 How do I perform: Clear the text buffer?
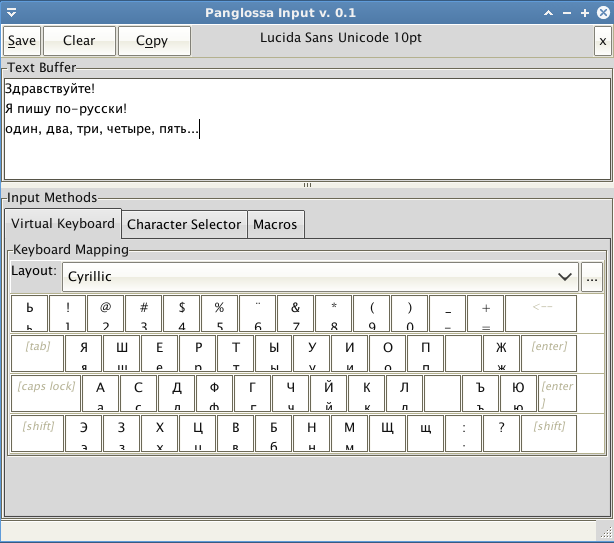(79, 41)
